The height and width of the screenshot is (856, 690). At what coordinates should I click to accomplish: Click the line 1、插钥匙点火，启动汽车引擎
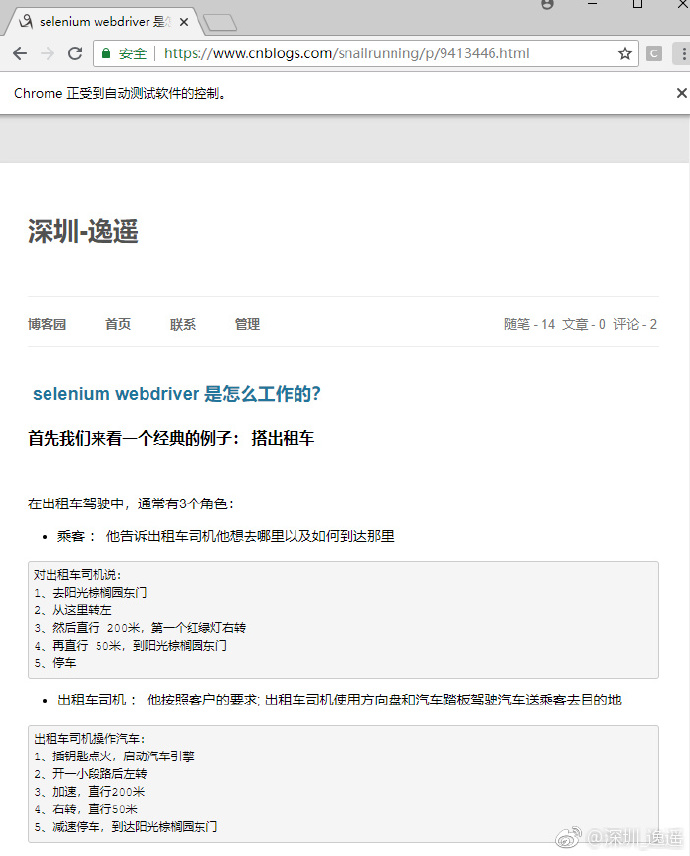[114, 756]
